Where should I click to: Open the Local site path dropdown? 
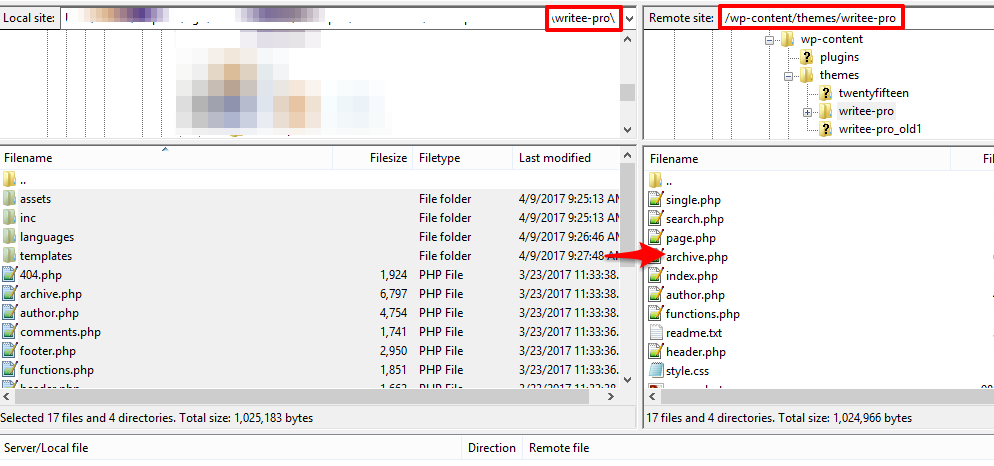pos(629,18)
